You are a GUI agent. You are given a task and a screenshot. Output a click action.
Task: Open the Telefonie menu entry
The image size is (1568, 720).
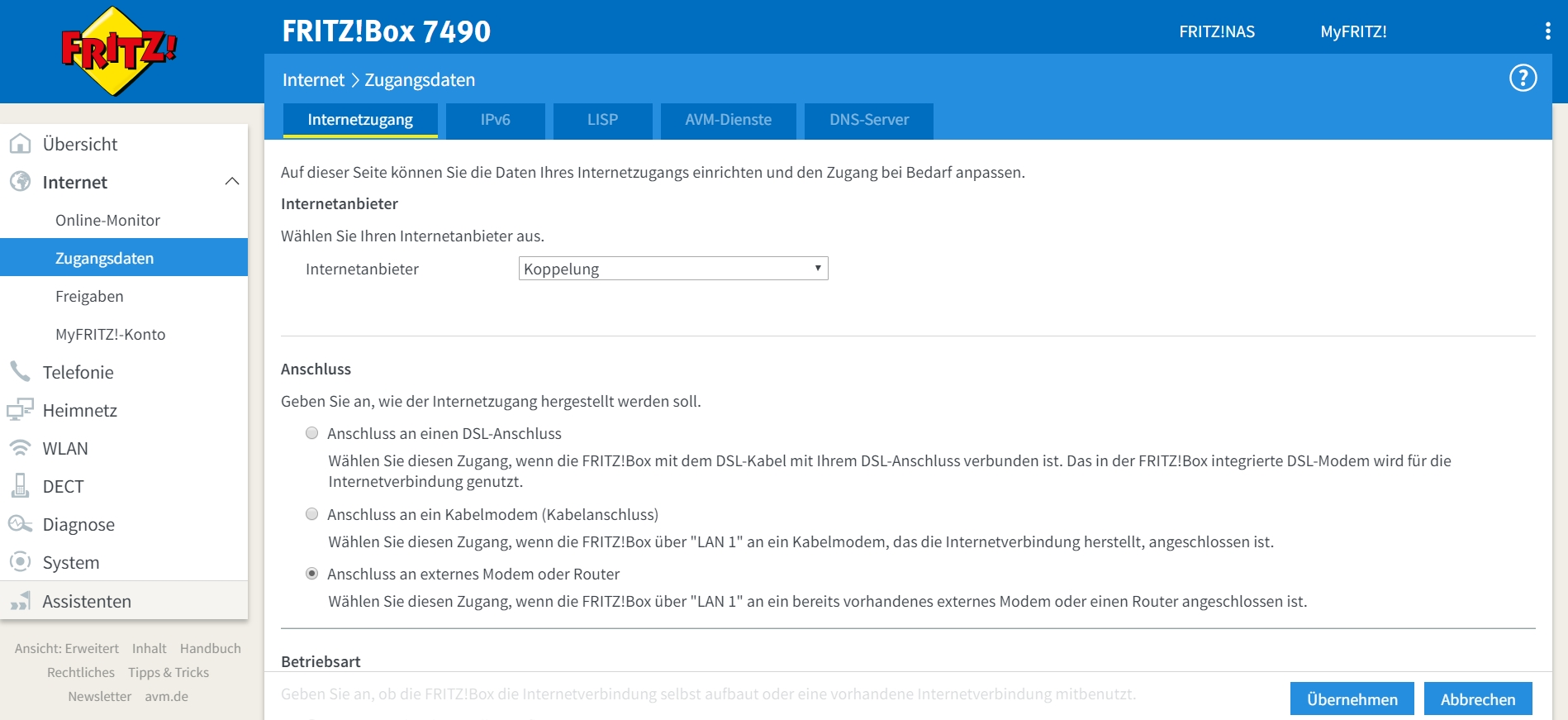point(124,372)
